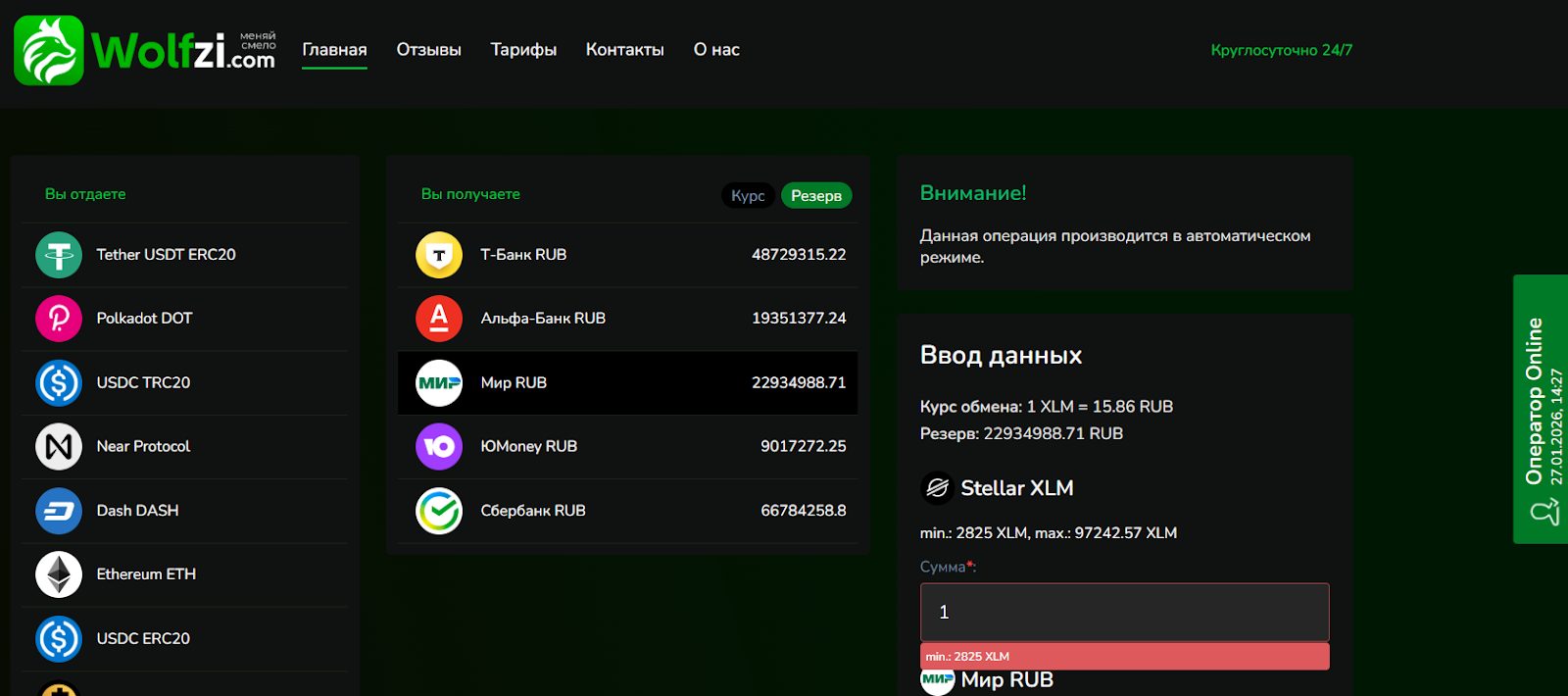The width and height of the screenshot is (1568, 696).
Task: Click reserve value 22934988.71 in the list
Action: click(x=799, y=382)
